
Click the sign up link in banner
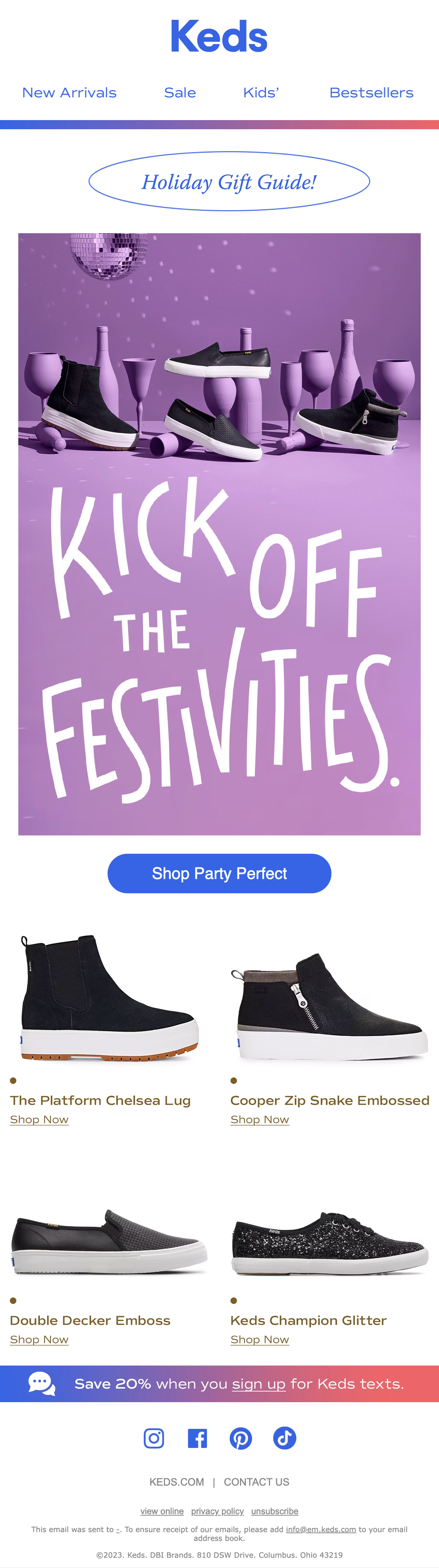259,1383
